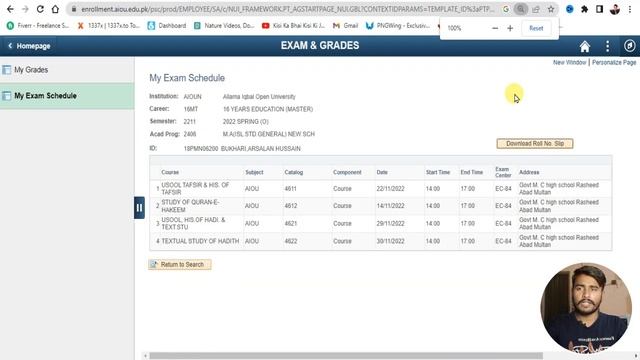The image size is (640, 360).
Task: Collapse the side panel with pause-shaped handle
Action: pos(139,208)
